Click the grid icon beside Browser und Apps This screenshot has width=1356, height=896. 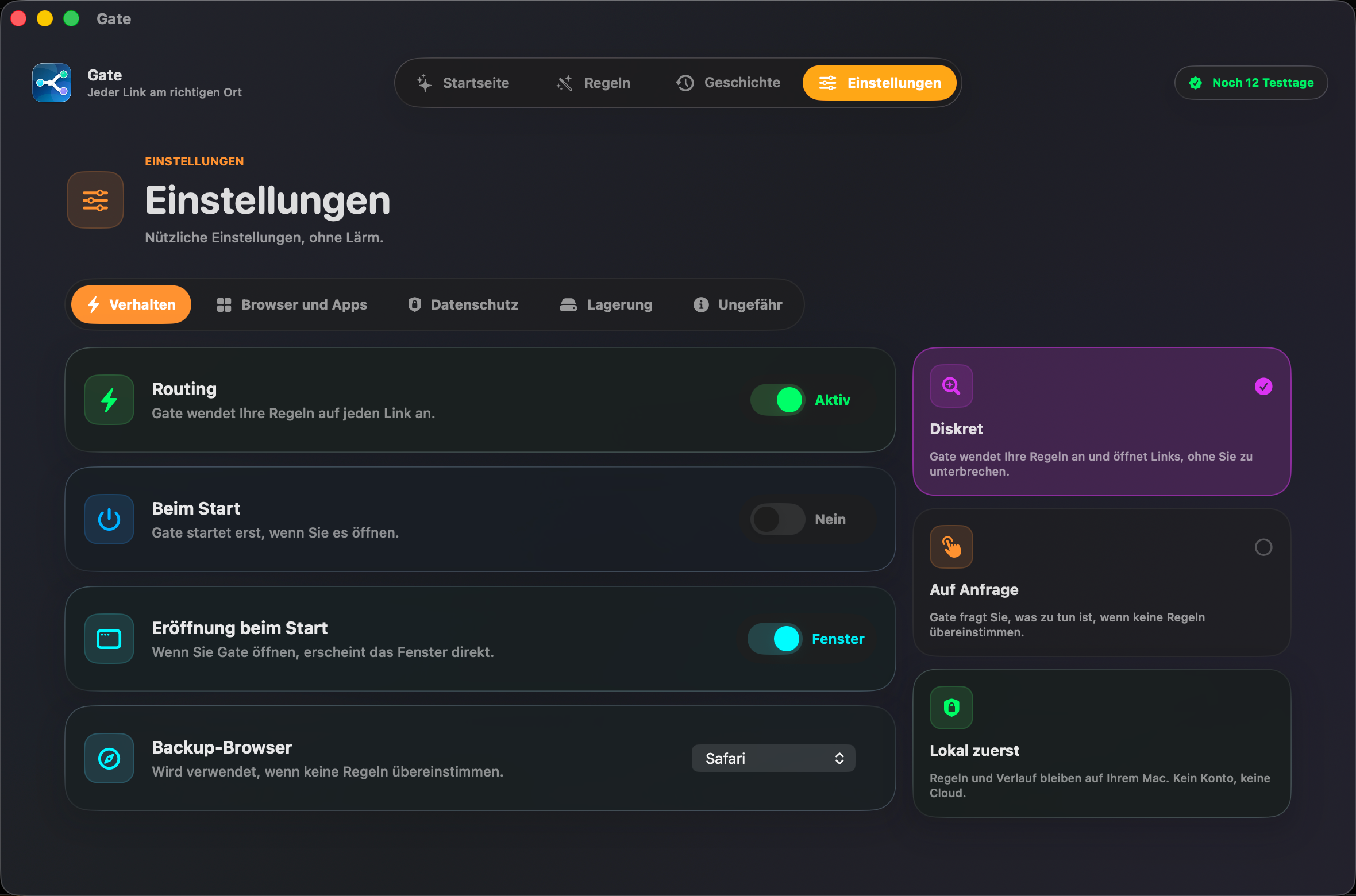[x=224, y=304]
